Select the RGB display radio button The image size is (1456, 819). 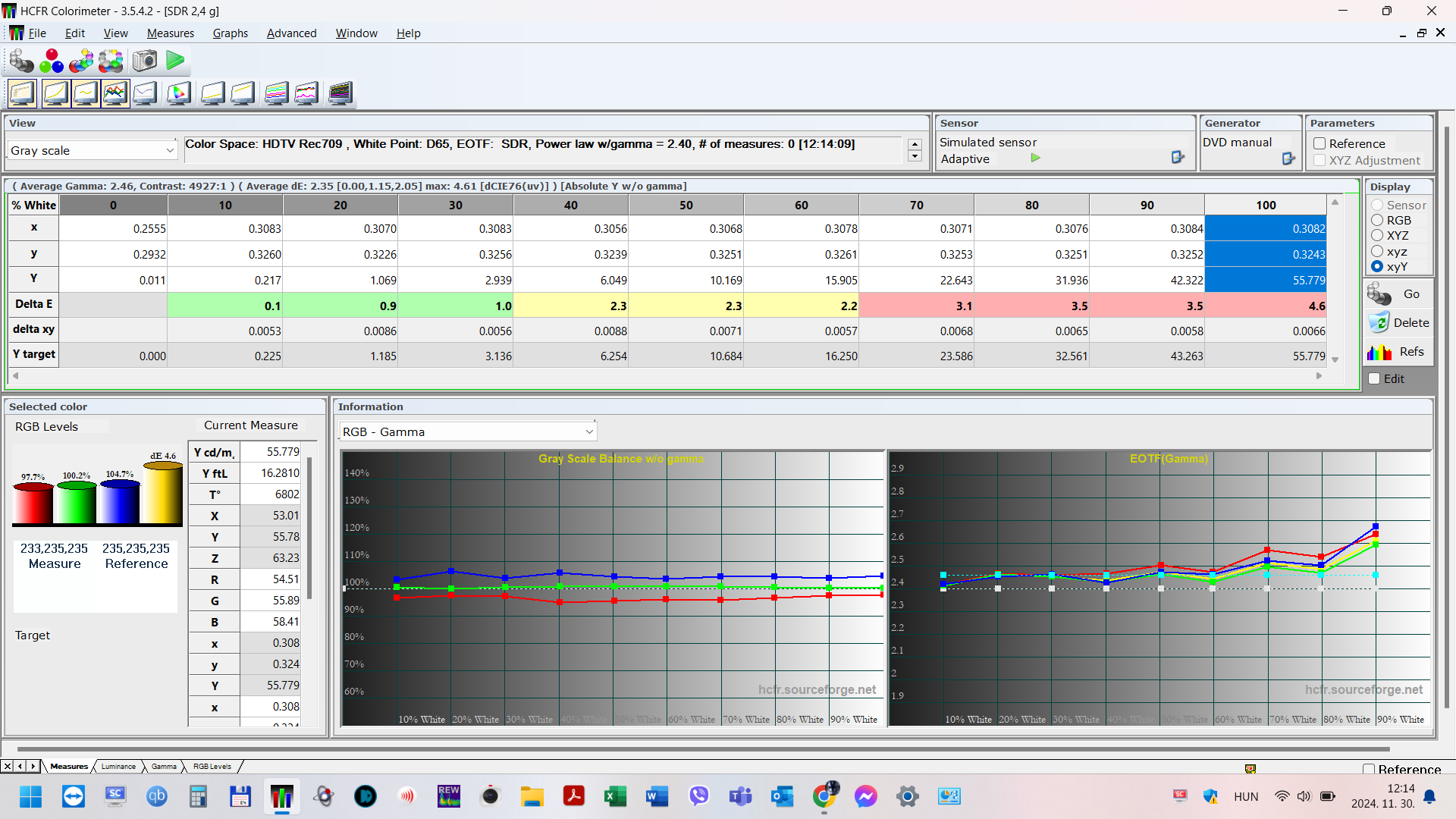[x=1377, y=221]
